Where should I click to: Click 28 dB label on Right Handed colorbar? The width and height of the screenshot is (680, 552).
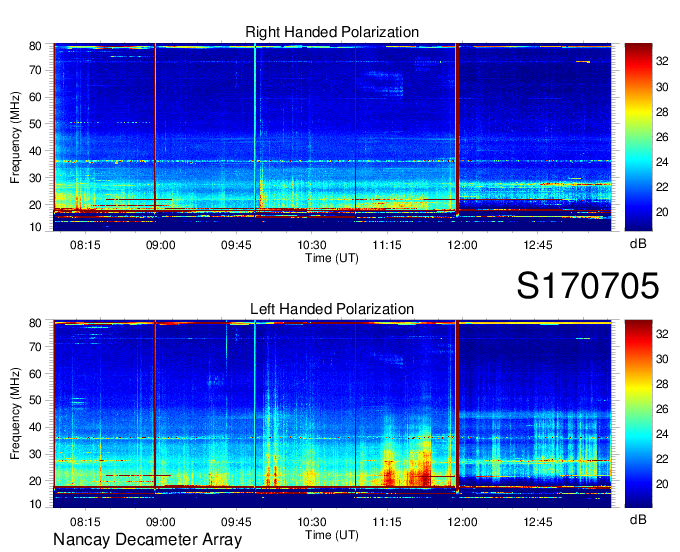pos(662,112)
